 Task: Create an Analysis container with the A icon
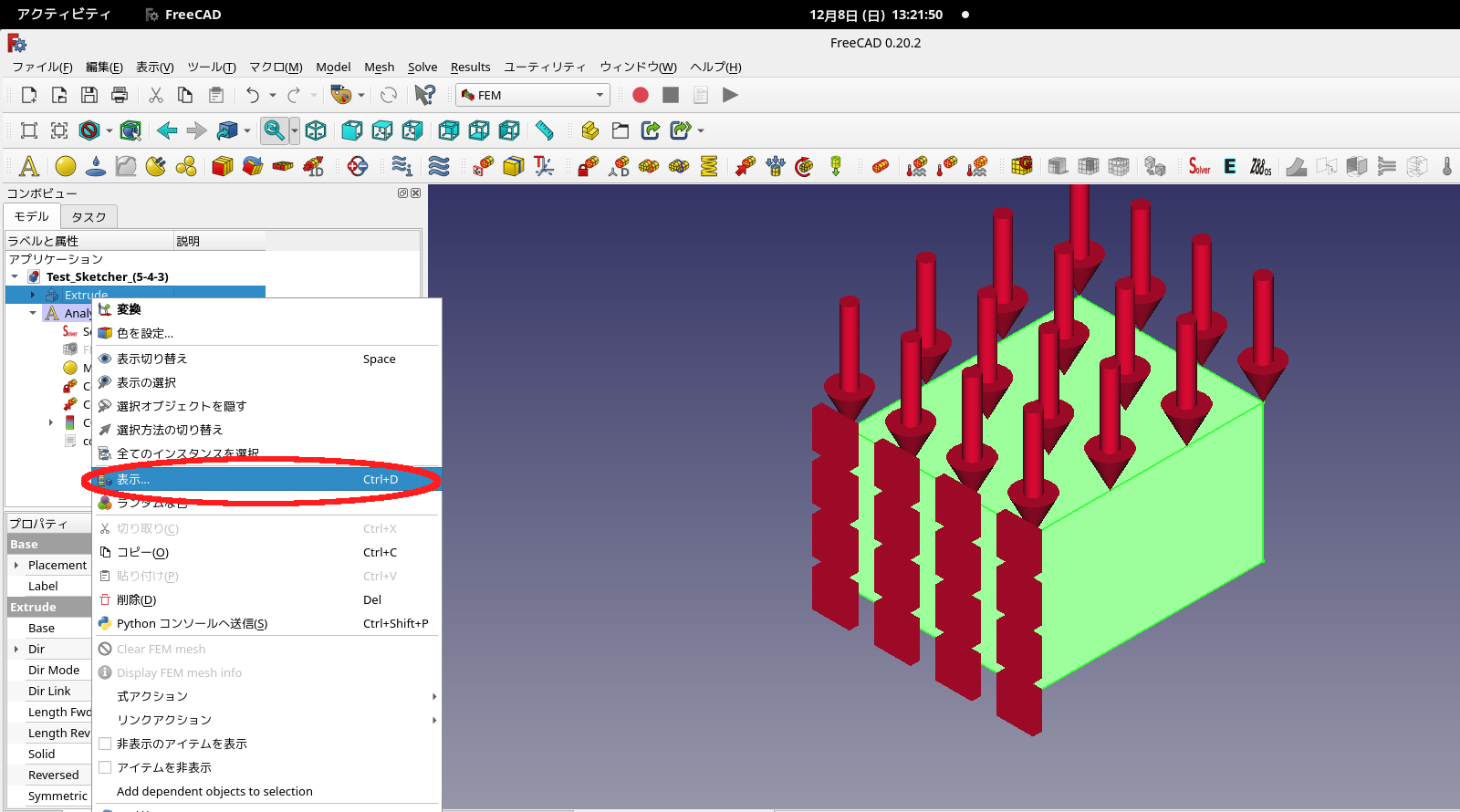pyautogui.click(x=29, y=166)
